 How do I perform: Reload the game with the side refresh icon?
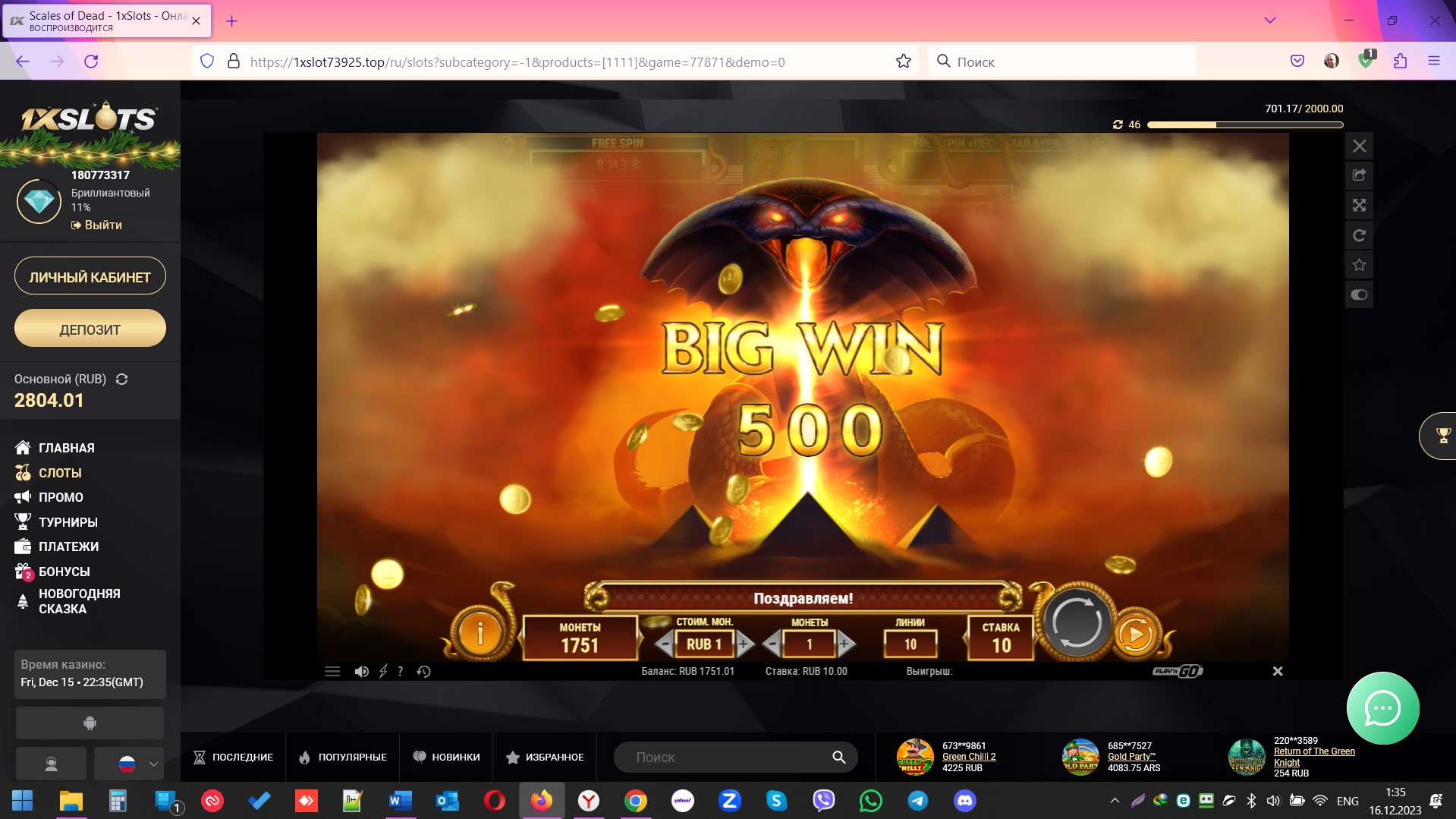coord(1359,235)
